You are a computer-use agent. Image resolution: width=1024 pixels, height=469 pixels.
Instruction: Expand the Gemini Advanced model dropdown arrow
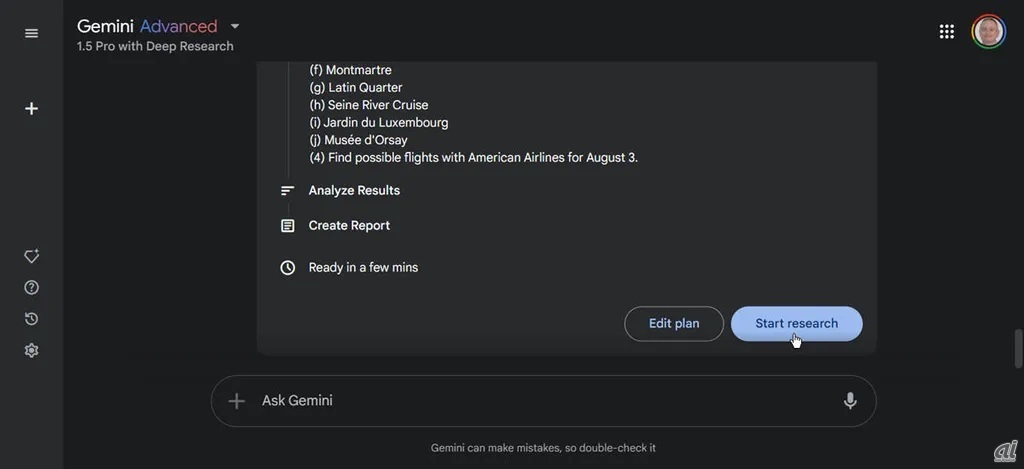235,26
